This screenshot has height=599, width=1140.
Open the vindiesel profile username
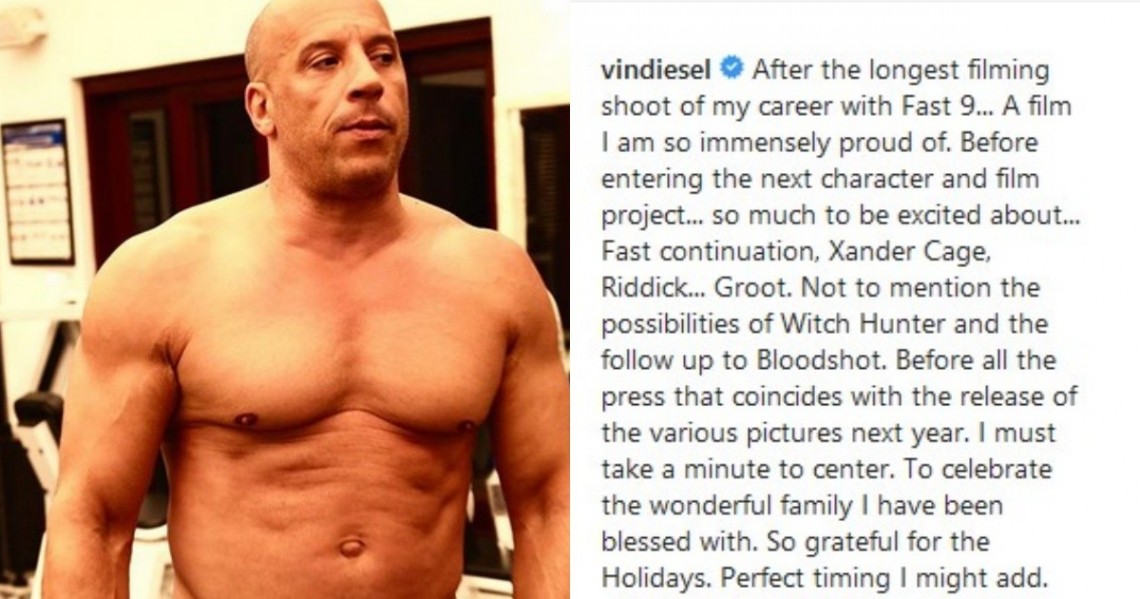[657, 71]
